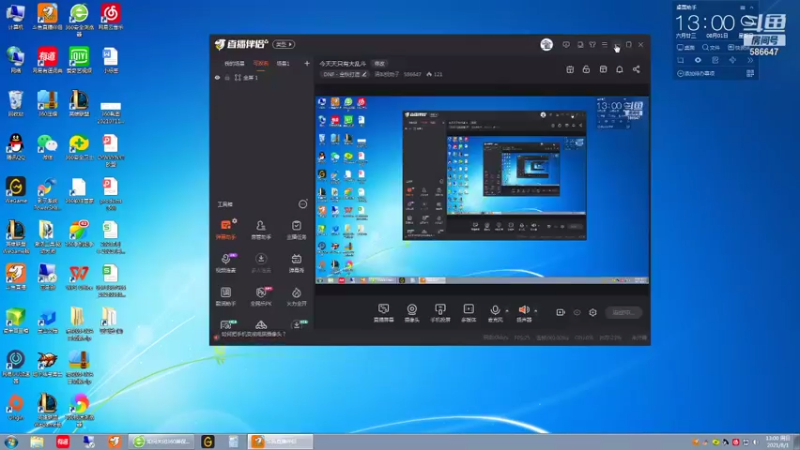Add 多媒体 media source
The image size is (800, 450).
[468, 313]
